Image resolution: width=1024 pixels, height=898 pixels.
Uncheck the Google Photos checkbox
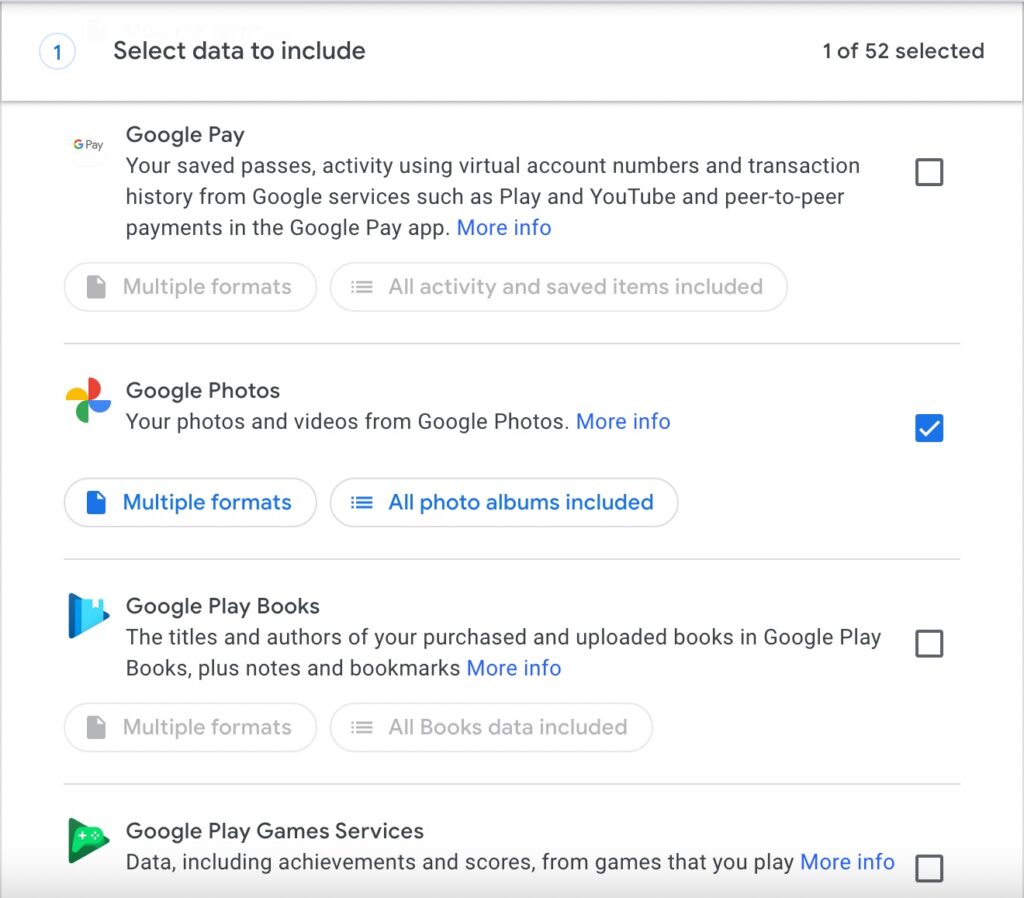click(x=929, y=428)
